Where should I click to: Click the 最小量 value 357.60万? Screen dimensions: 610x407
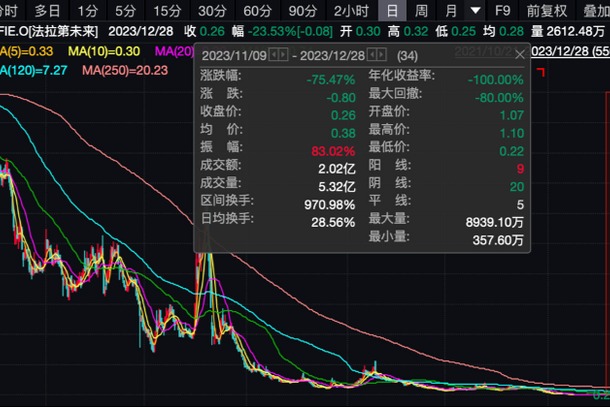click(498, 240)
